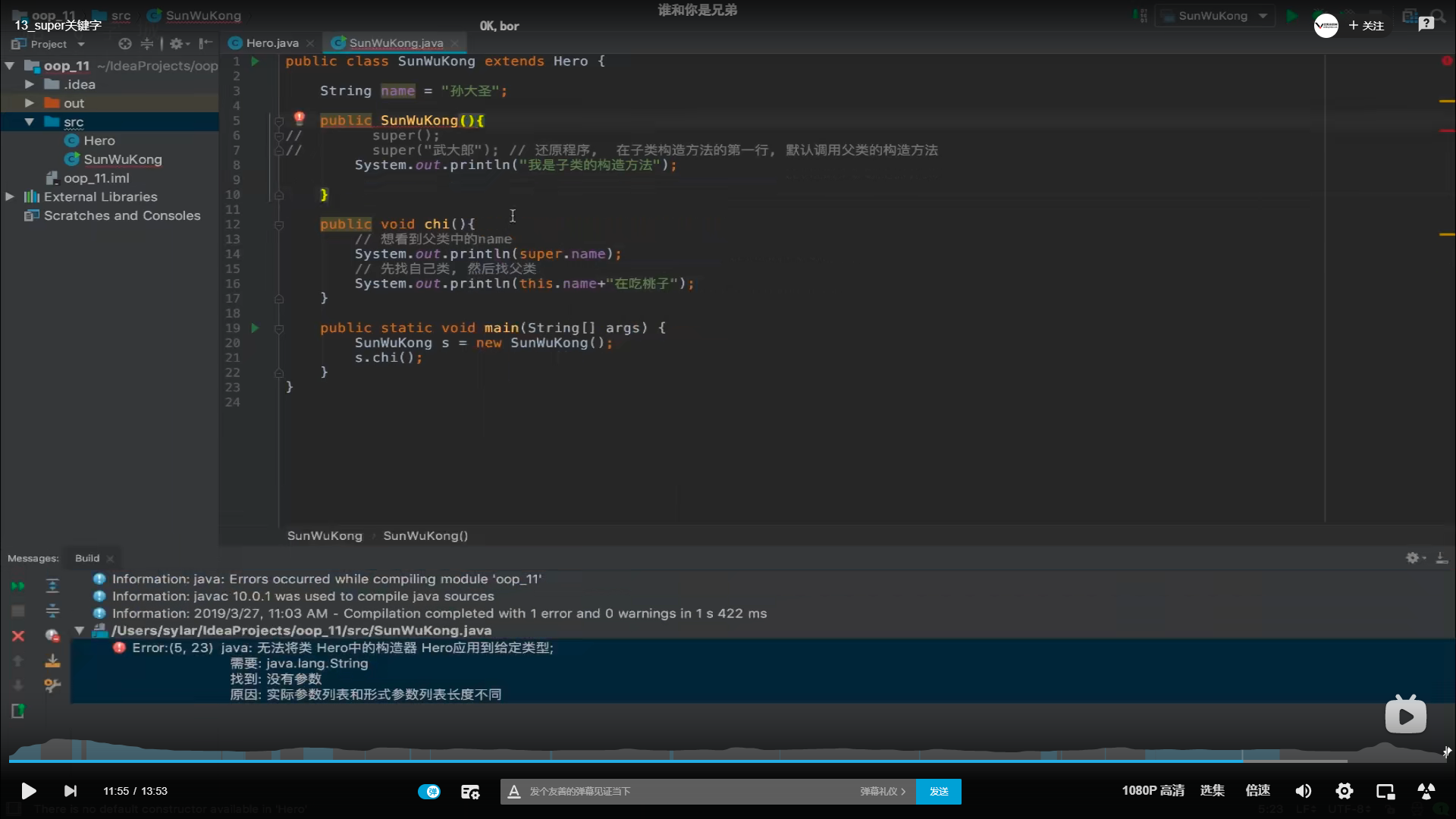This screenshot has height=819, width=1456.
Task: Collapse the src folder
Action: click(29, 121)
